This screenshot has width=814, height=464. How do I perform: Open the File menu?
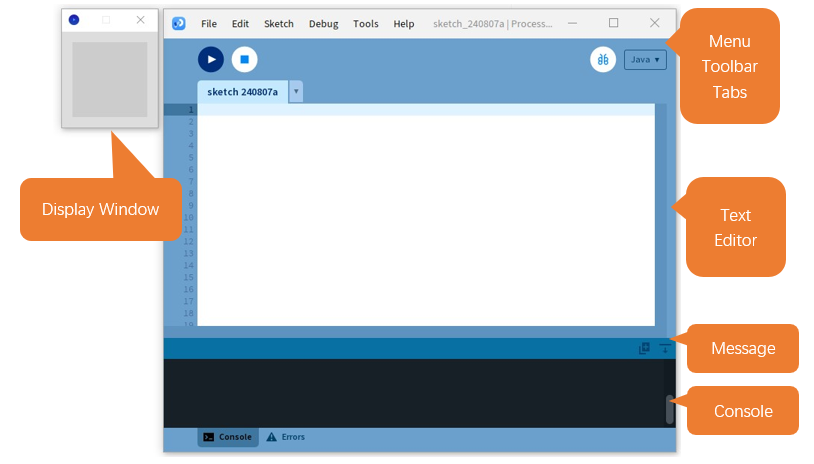pyautogui.click(x=209, y=24)
